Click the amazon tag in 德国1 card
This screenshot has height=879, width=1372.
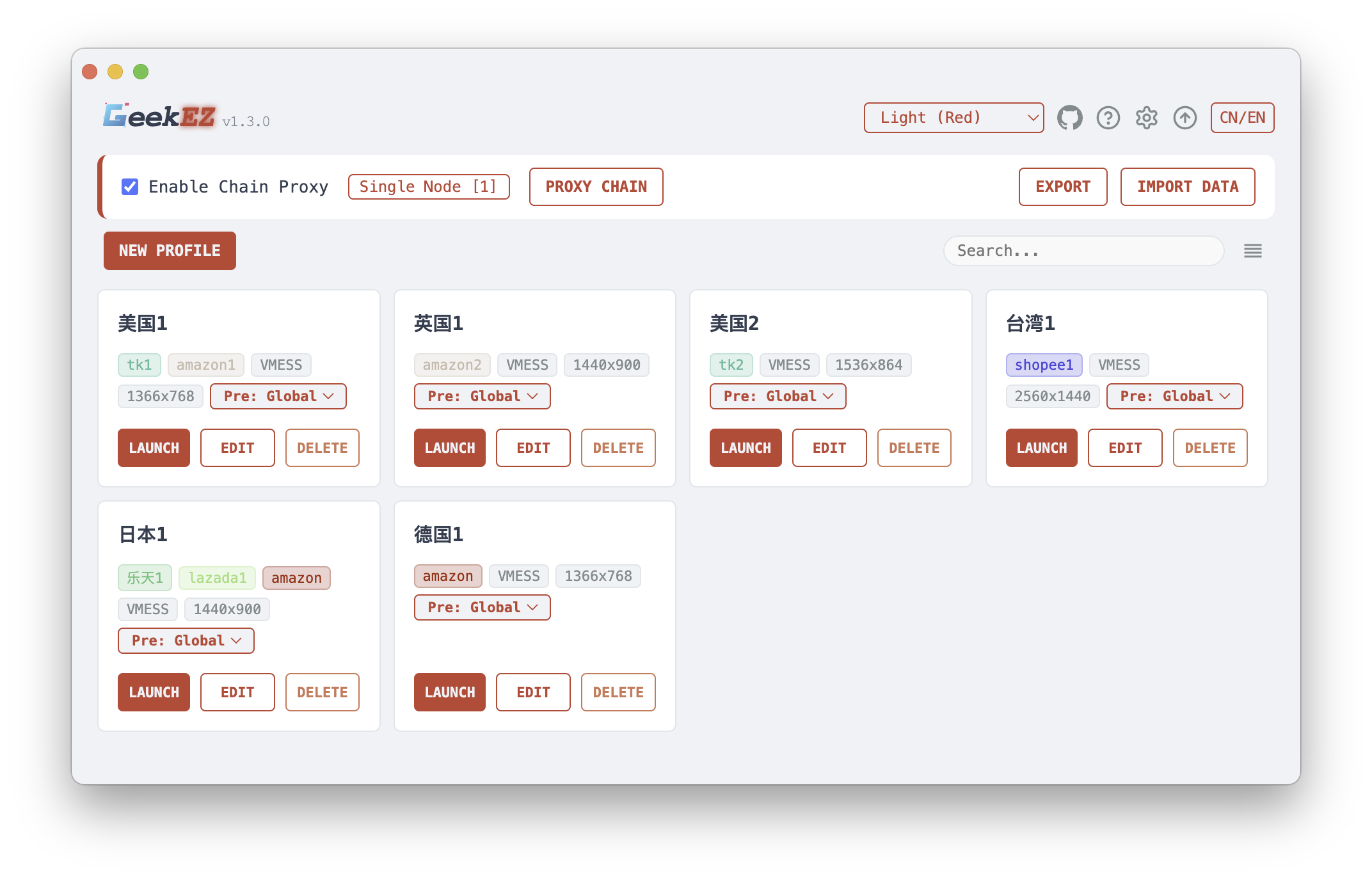click(448, 576)
